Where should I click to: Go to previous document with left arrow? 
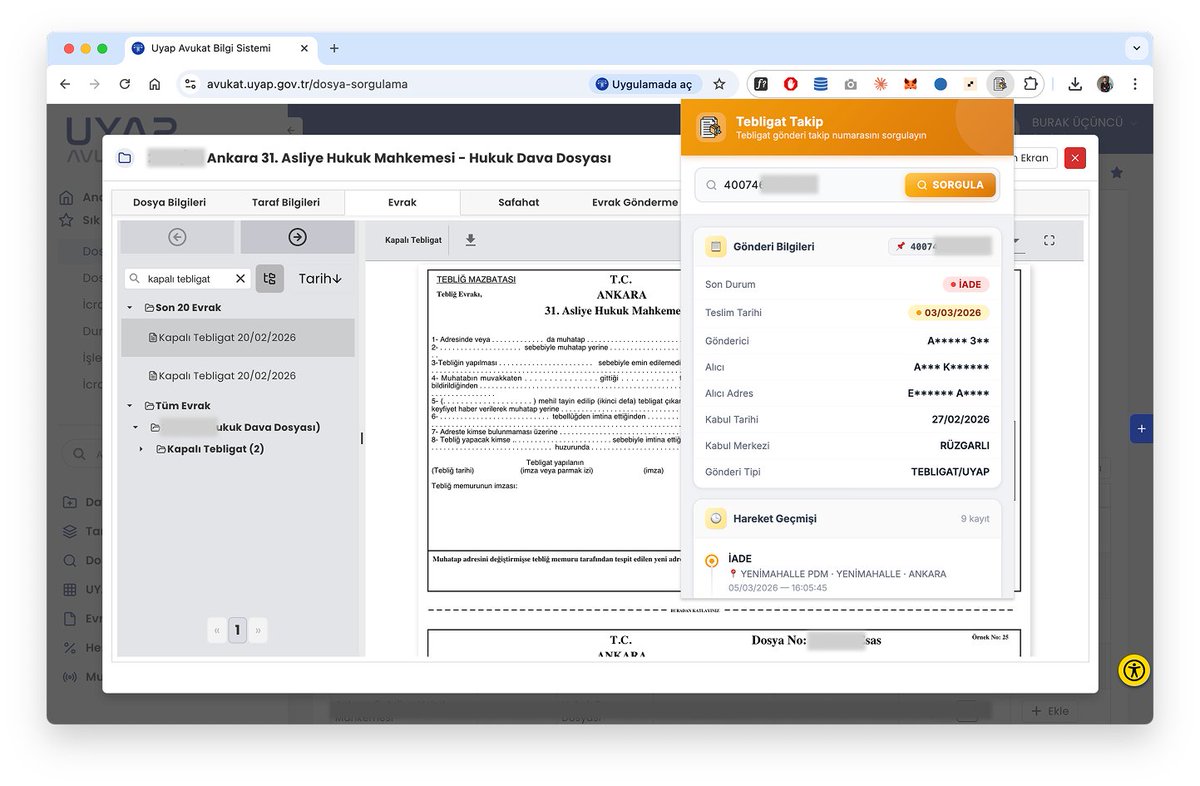coord(177,237)
